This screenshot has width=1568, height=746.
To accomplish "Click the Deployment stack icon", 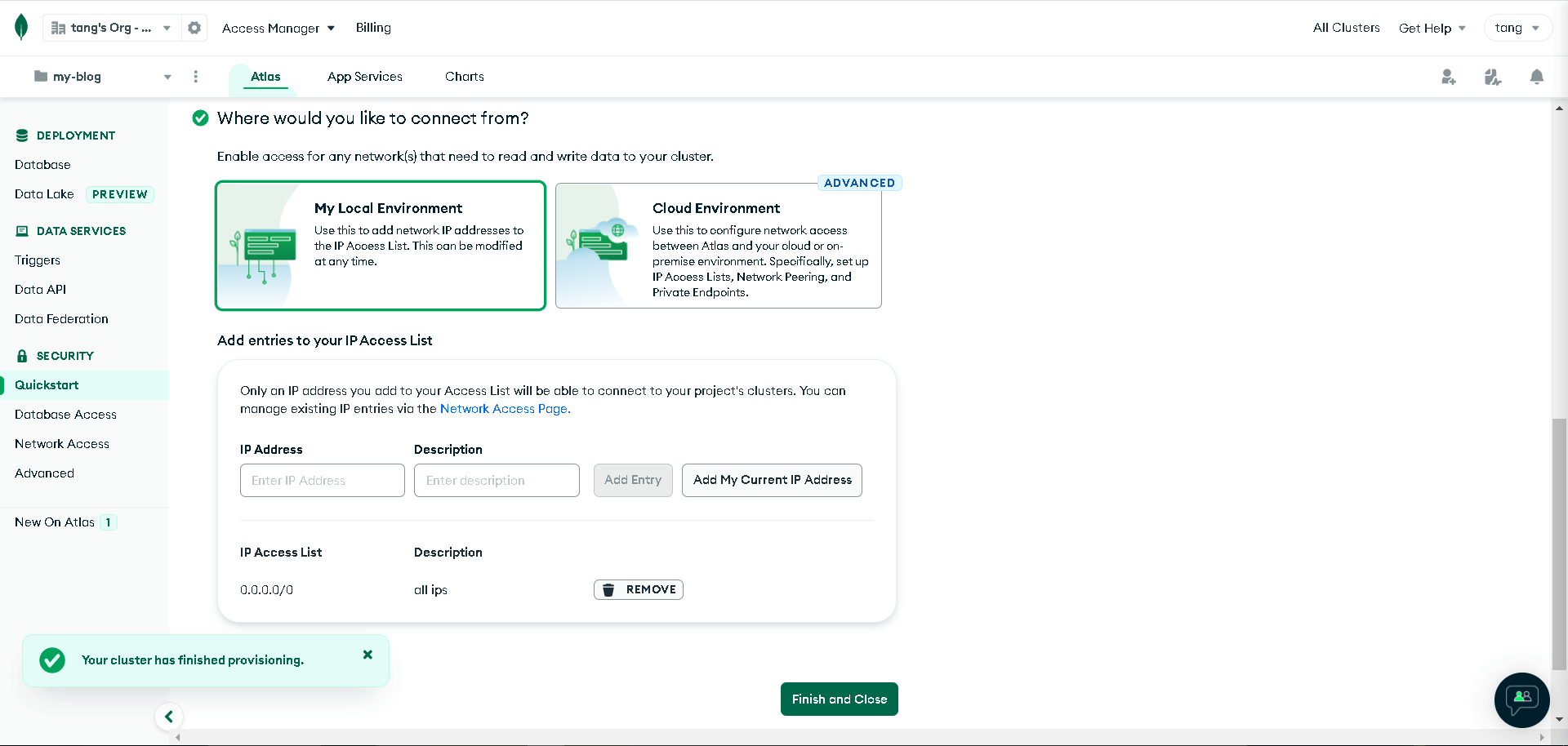I will 22,135.
